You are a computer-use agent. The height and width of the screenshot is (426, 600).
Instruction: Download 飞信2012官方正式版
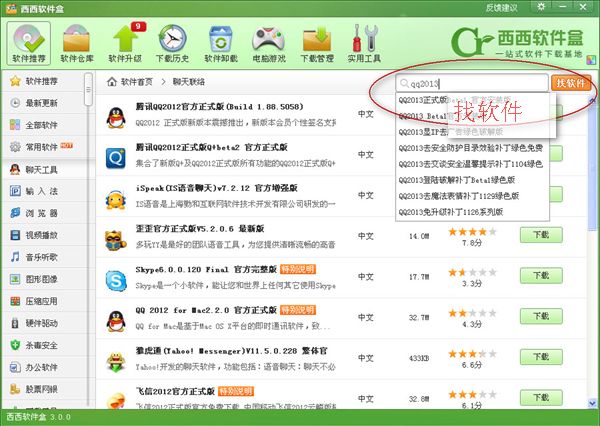tap(541, 397)
